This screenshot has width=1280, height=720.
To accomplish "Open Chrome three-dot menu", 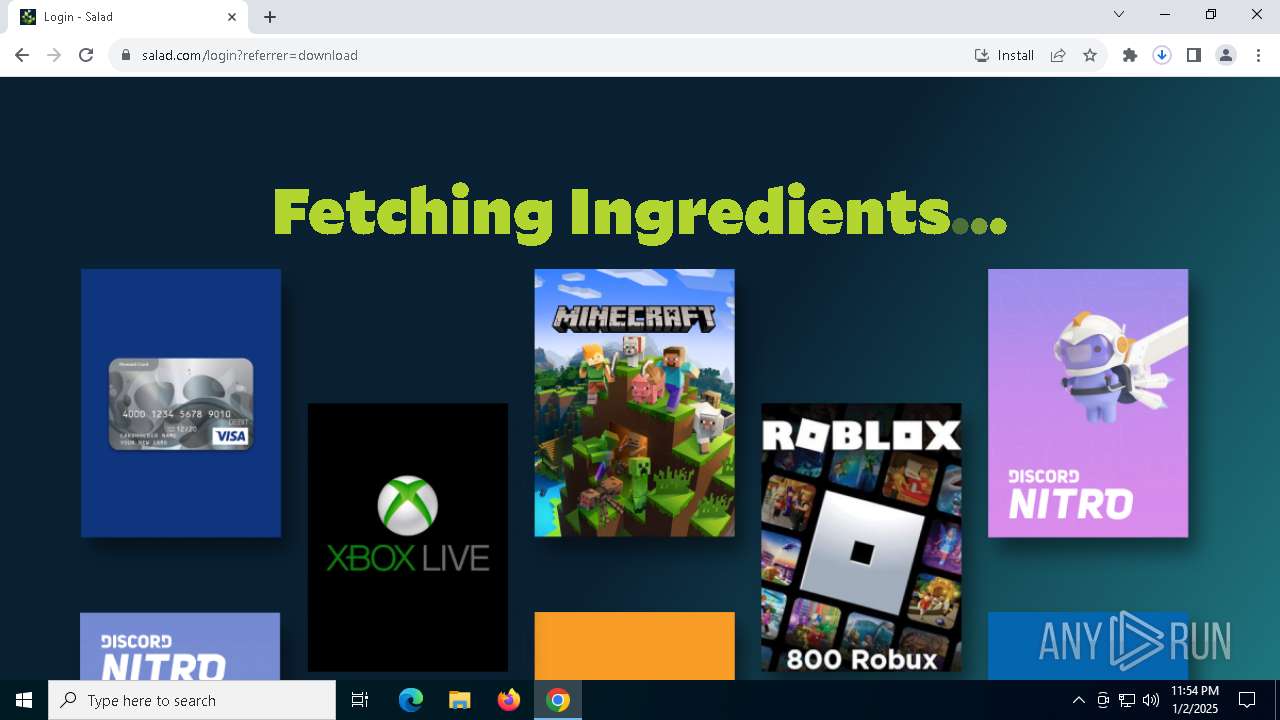I will (1258, 55).
